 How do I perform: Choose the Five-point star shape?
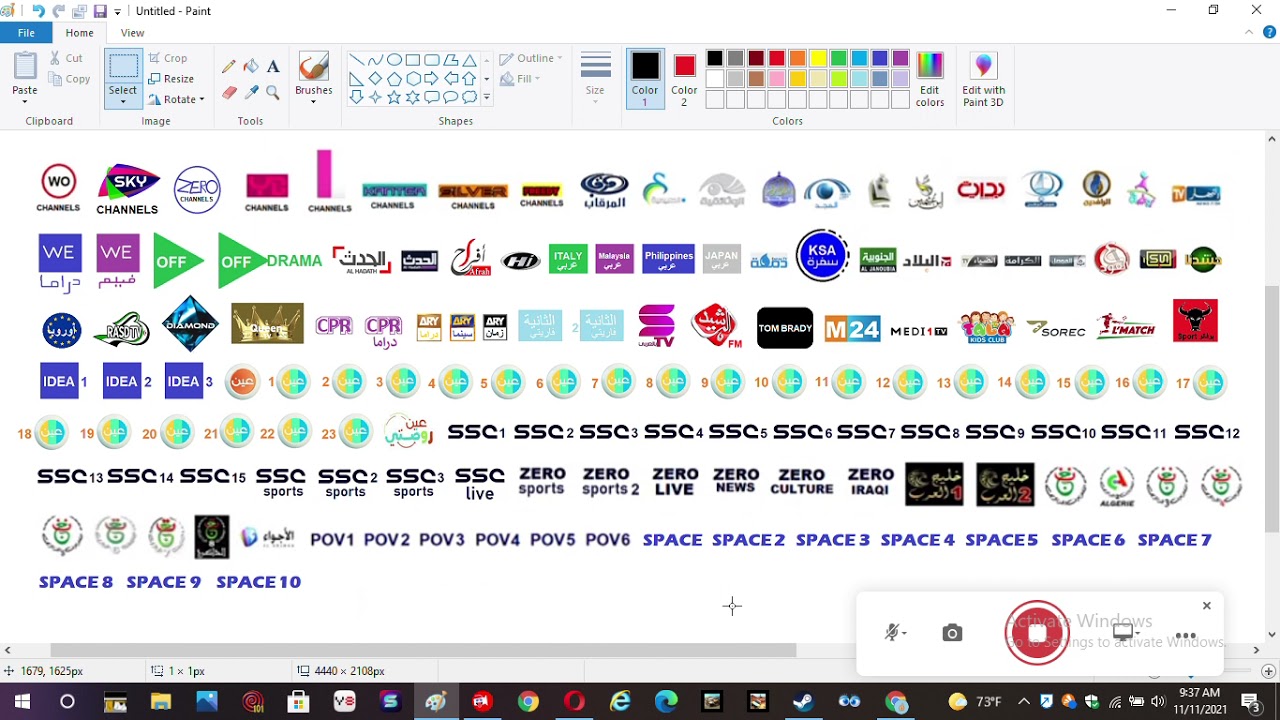[394, 97]
